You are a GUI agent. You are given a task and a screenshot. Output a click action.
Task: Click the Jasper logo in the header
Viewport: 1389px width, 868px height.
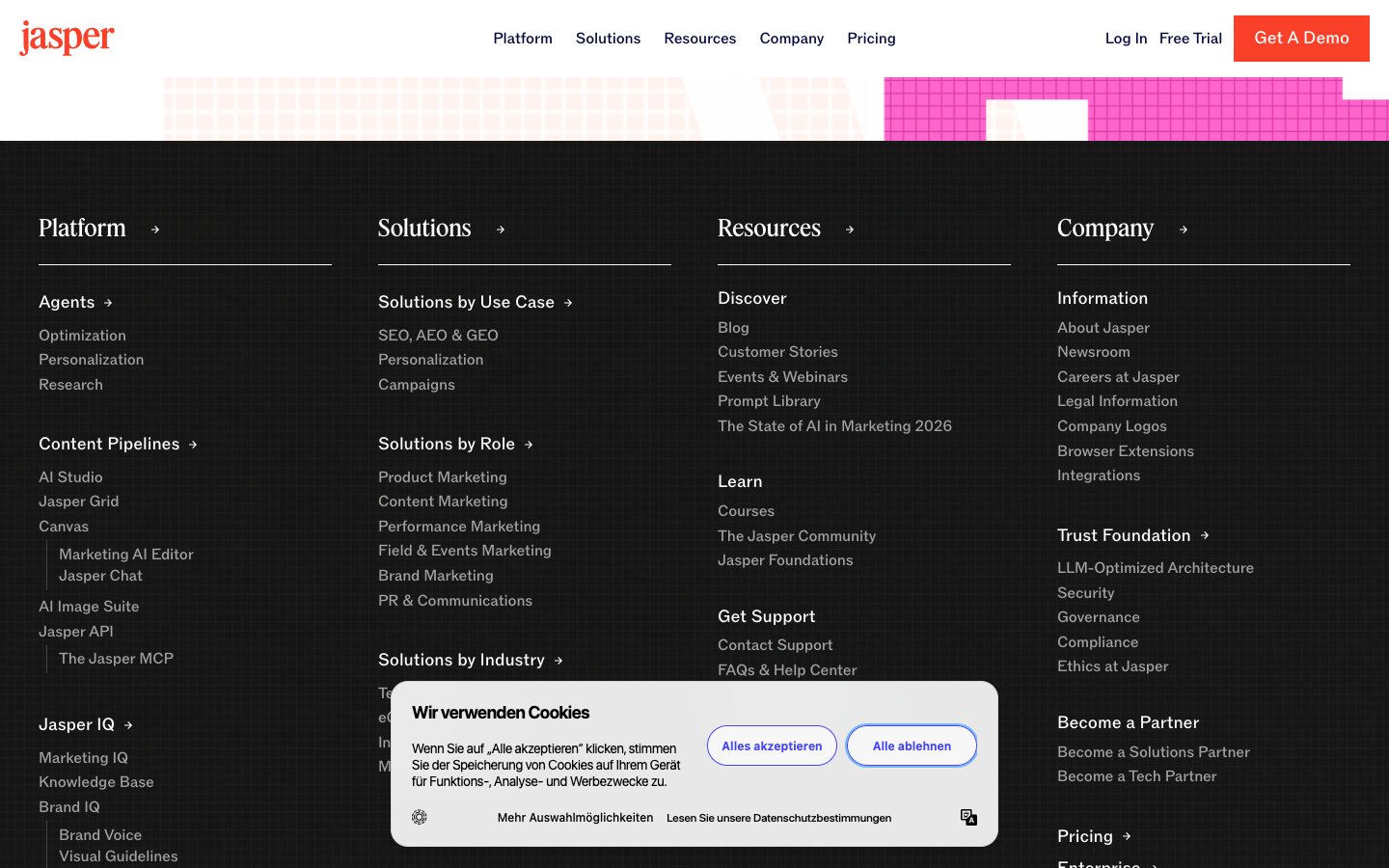point(67,38)
